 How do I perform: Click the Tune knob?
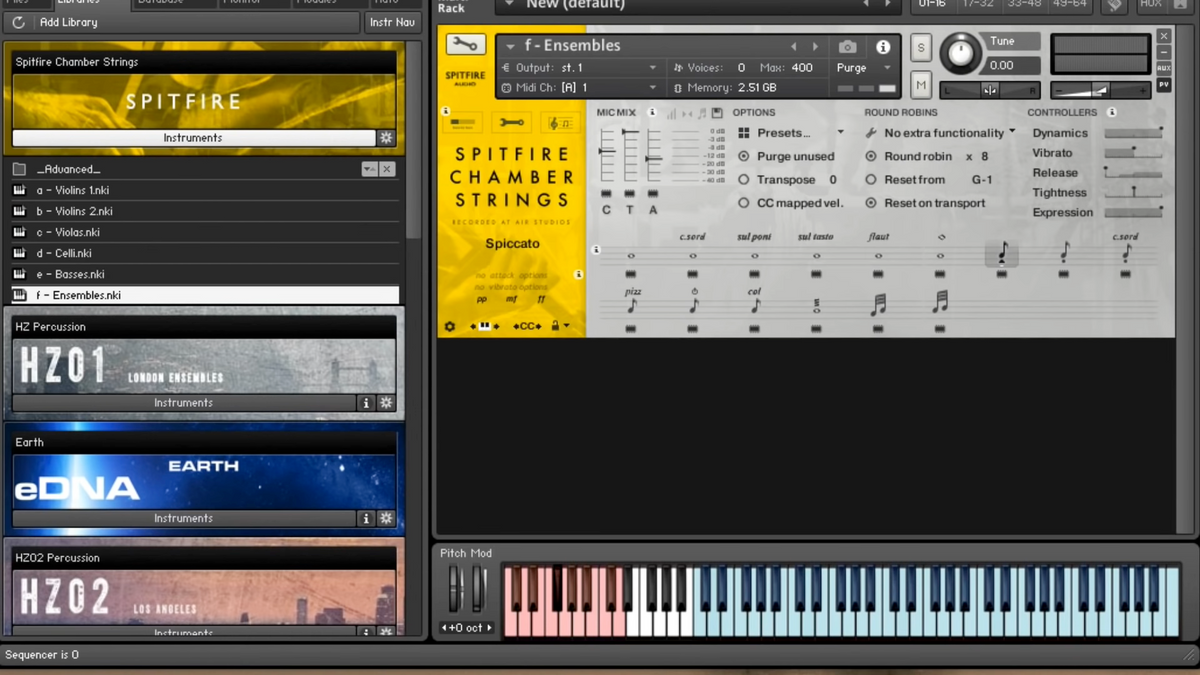(960, 54)
